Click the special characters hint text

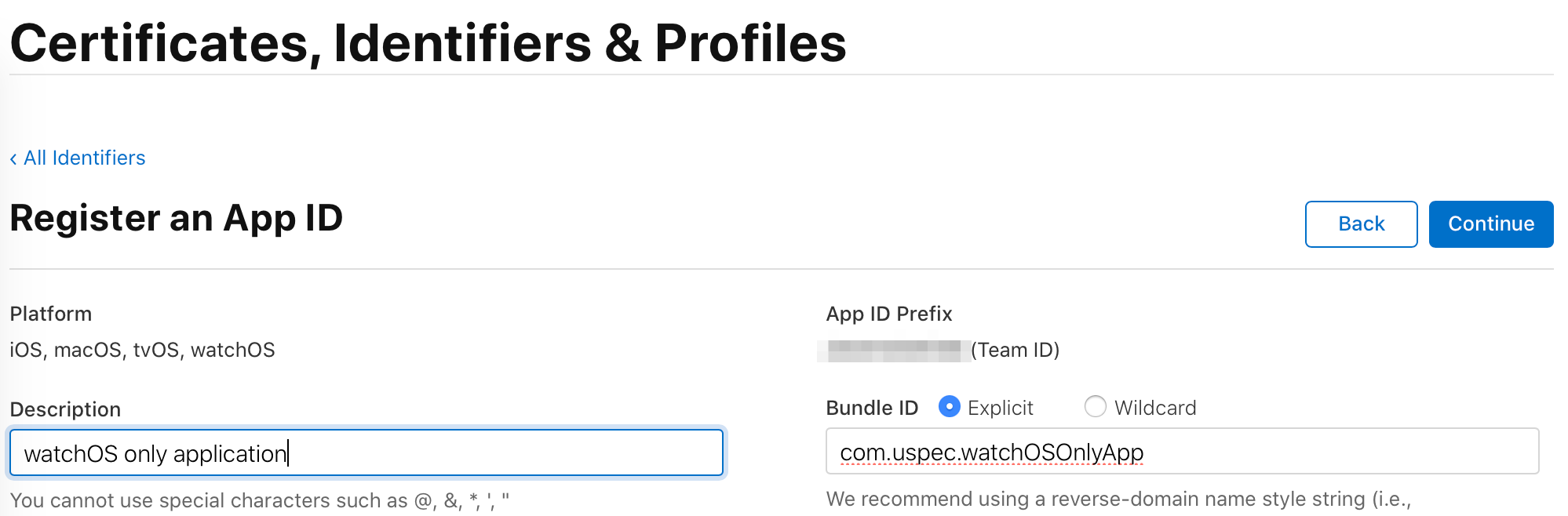coord(260,500)
